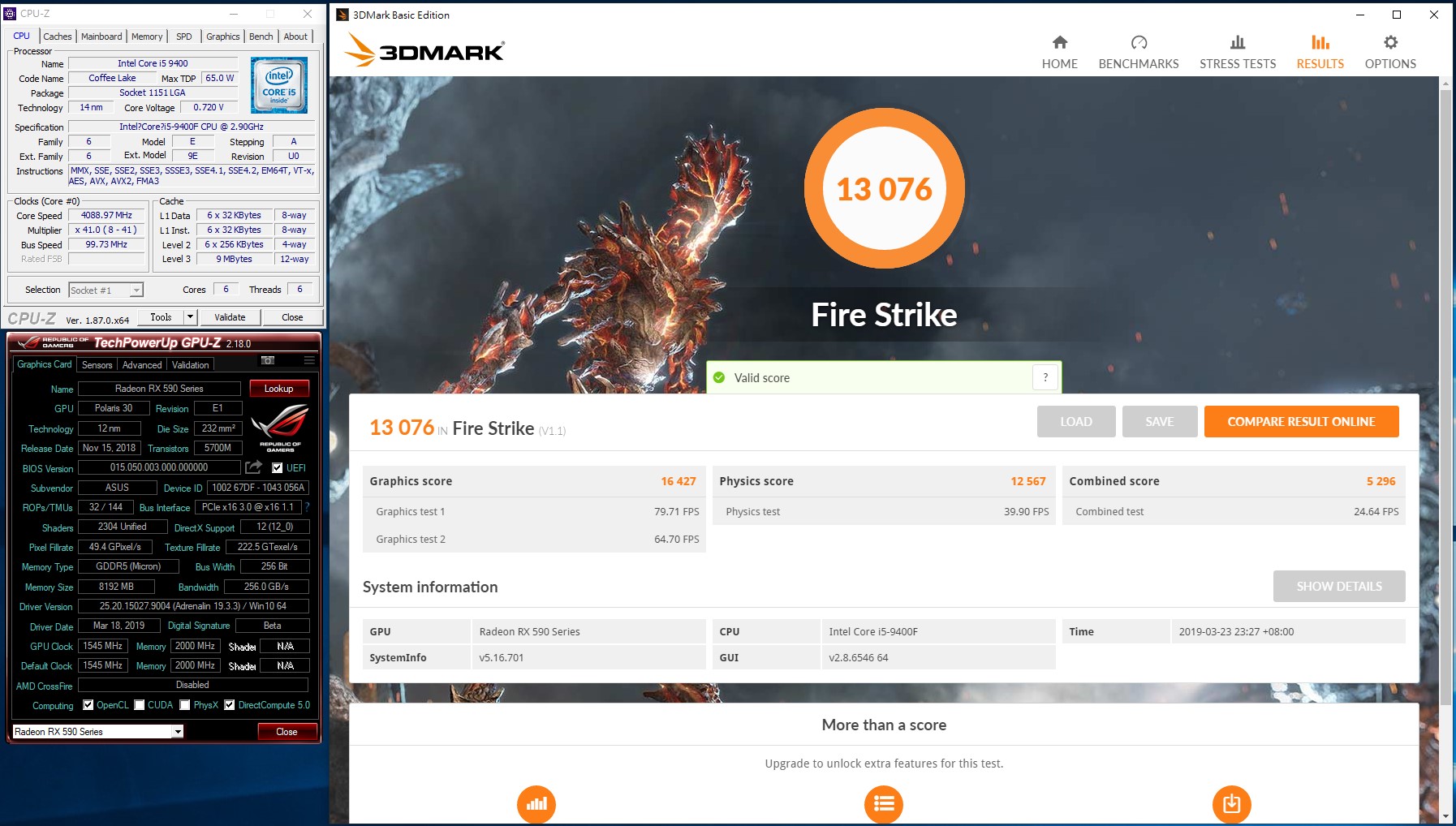Viewport: 1456px width, 826px height.
Task: Click scrollbar up arrow in 3DMark
Action: 1445,83
